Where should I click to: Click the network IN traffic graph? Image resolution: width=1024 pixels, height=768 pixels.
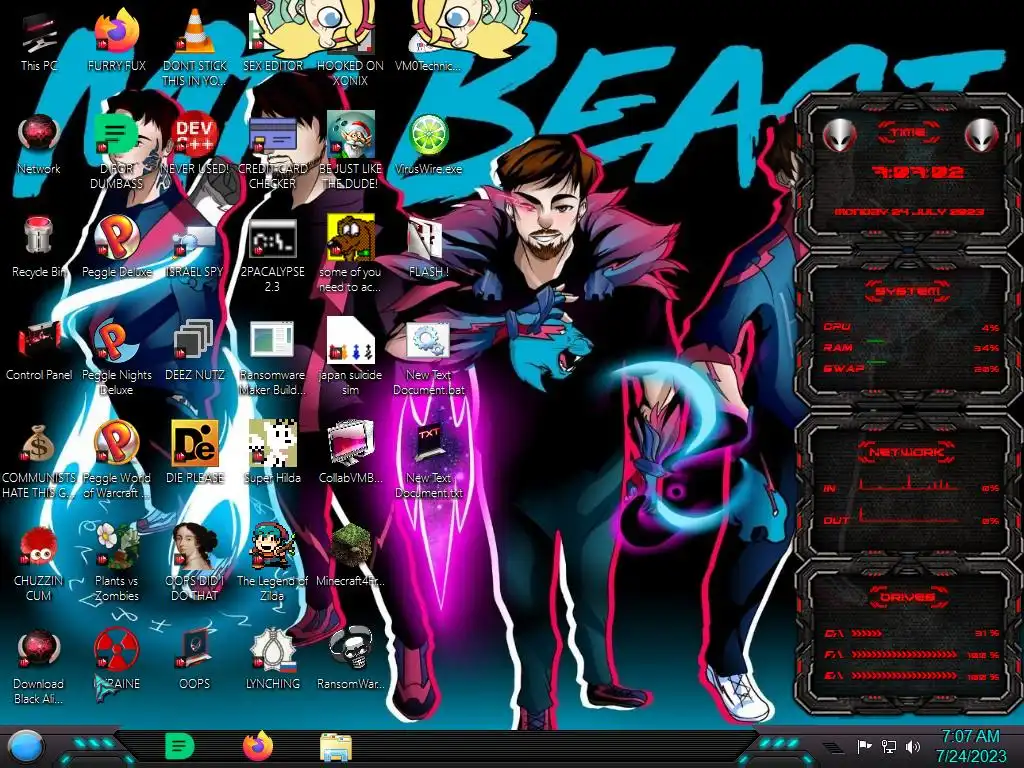click(909, 484)
